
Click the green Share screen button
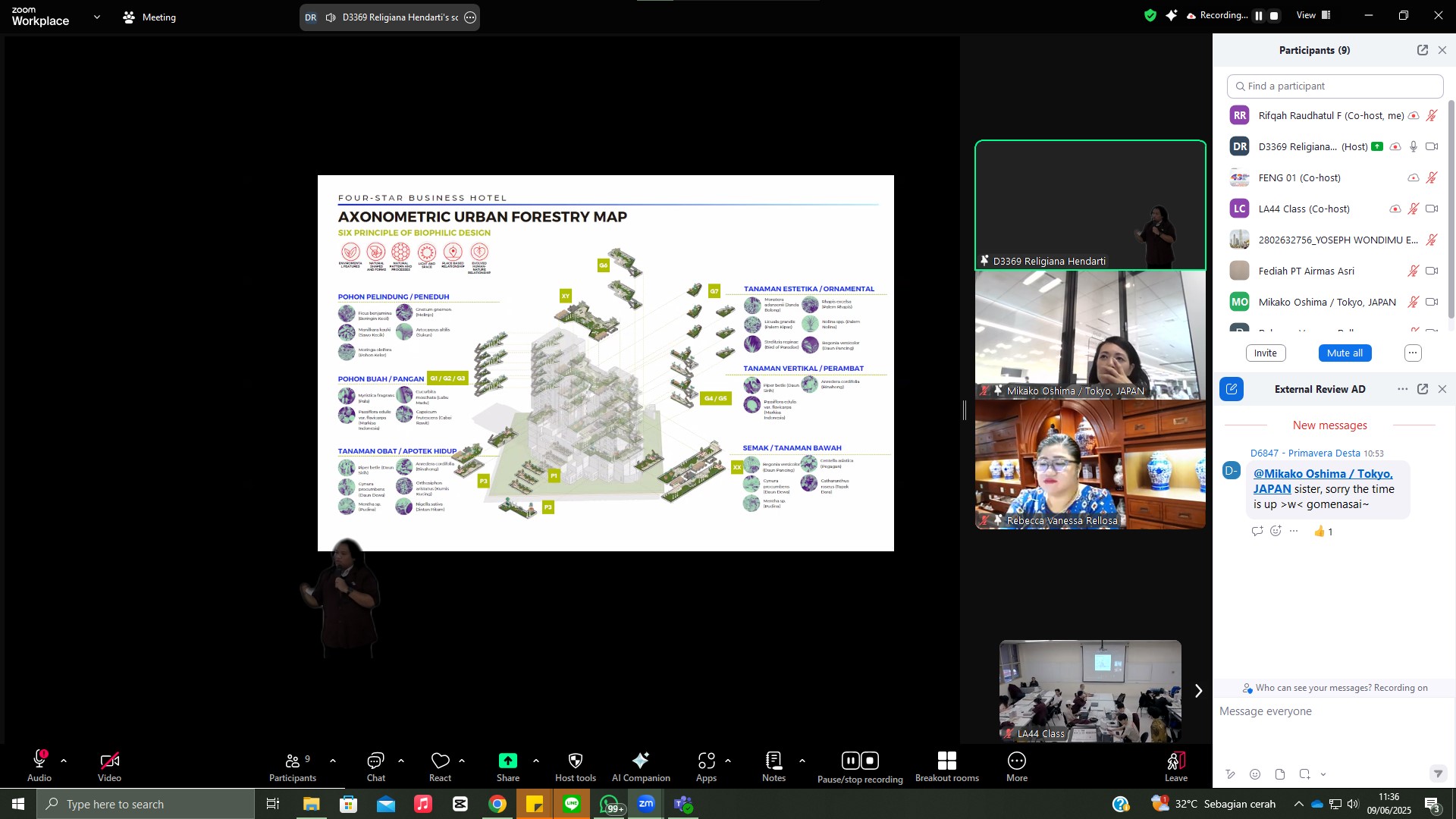(508, 766)
